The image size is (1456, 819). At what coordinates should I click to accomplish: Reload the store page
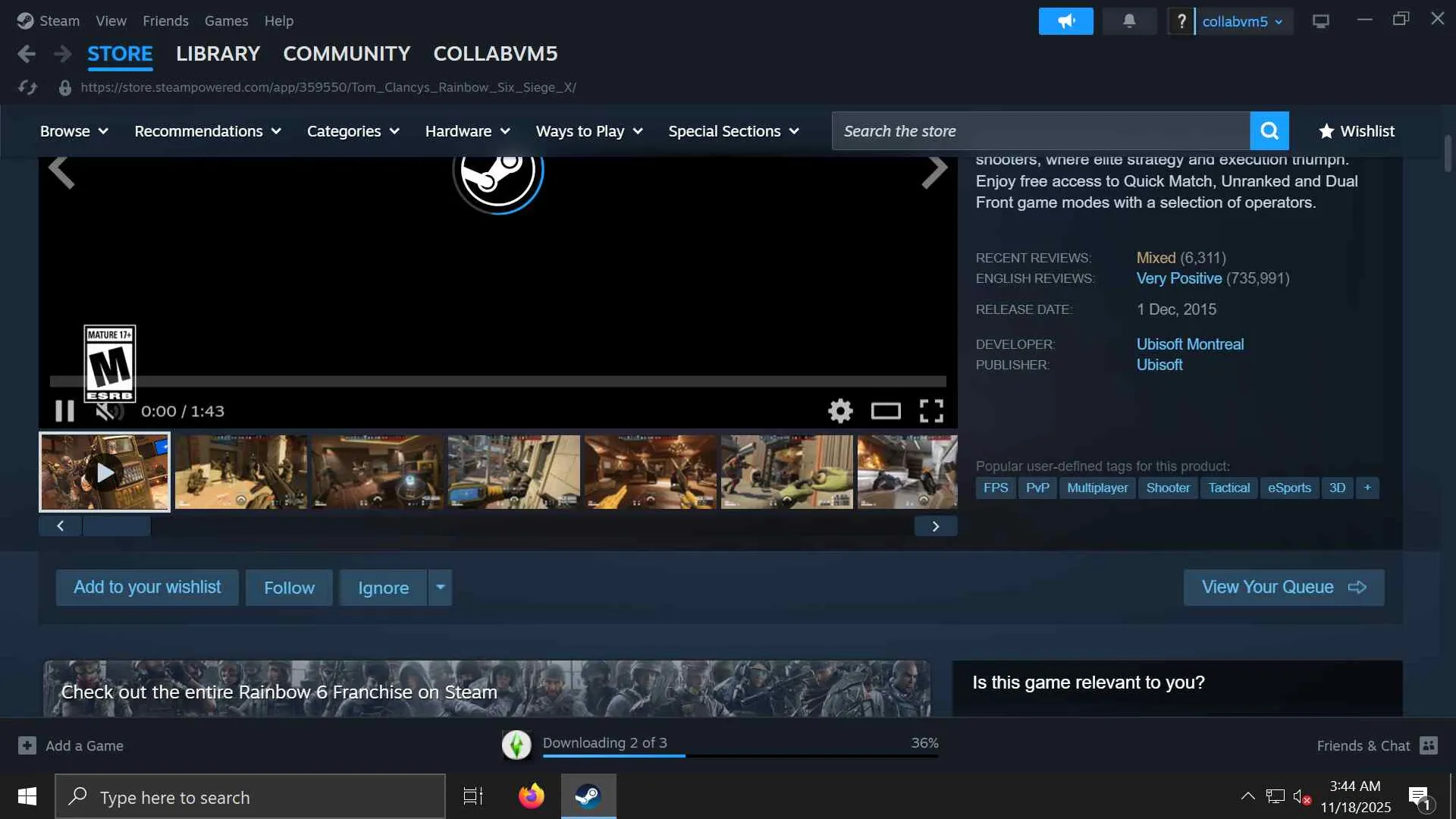coord(28,87)
